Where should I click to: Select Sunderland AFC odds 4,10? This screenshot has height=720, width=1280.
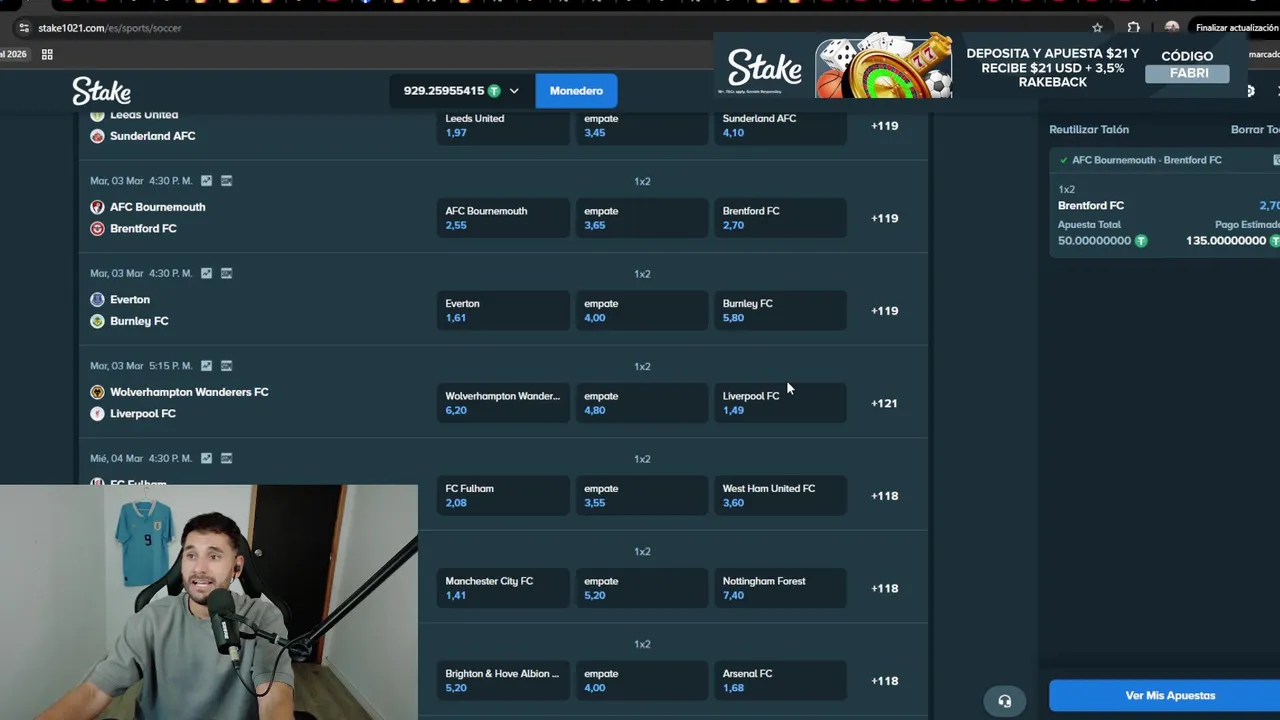781,125
